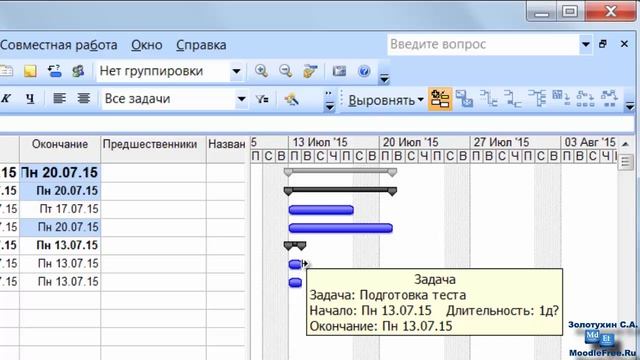Click the icon right of the highlighted orange button
Screen dimensions: 640x360
(x=464, y=99)
